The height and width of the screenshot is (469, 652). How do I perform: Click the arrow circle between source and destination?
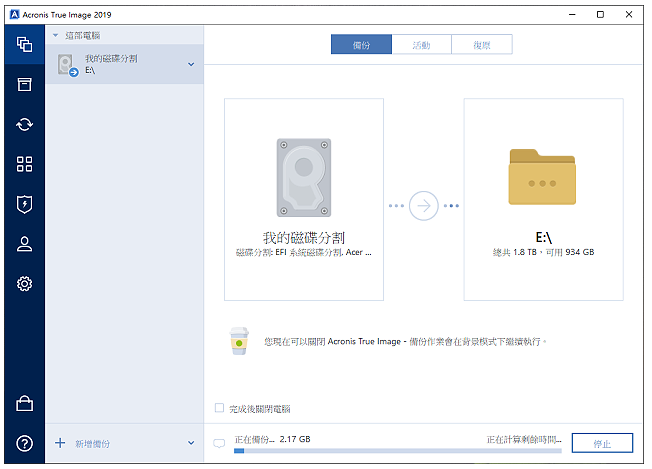pyautogui.click(x=423, y=206)
